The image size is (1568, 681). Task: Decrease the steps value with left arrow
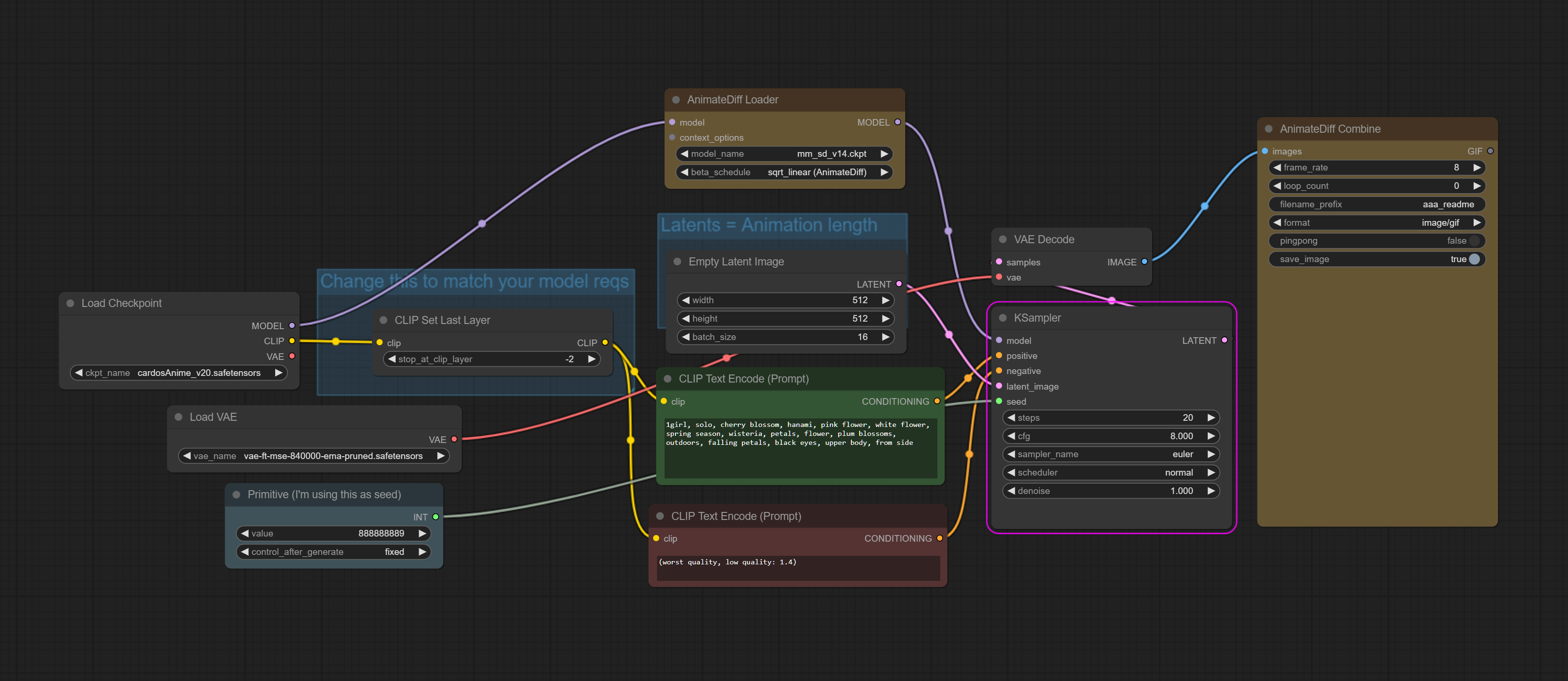tap(1012, 418)
